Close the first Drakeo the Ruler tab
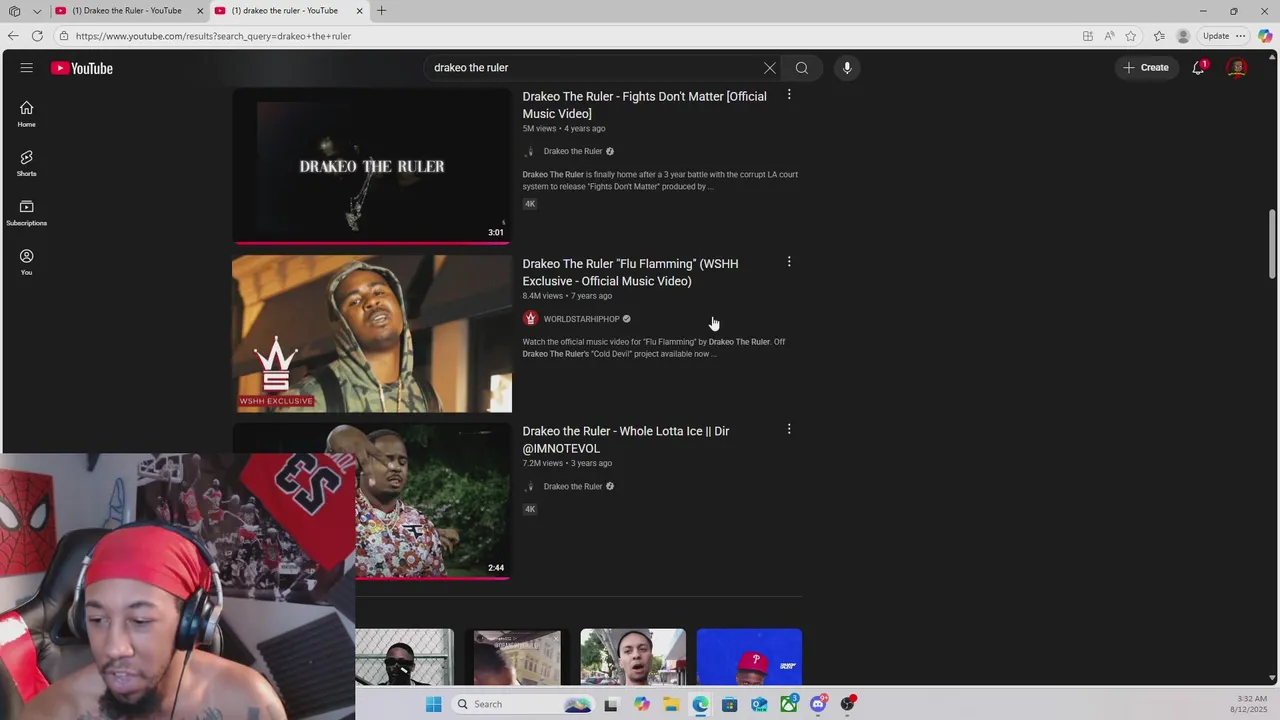 [200, 11]
